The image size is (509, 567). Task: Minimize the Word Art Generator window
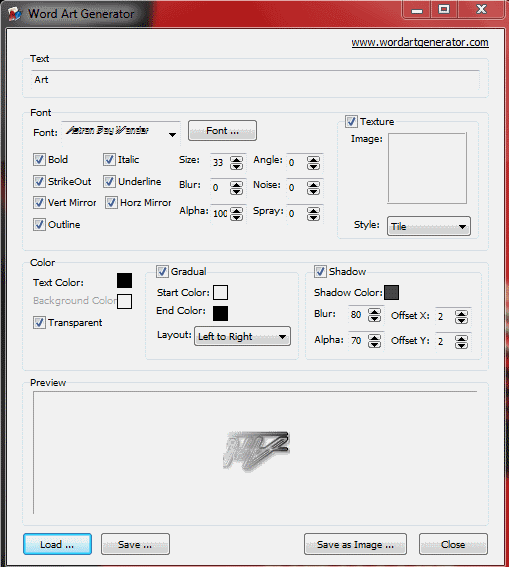click(x=416, y=10)
